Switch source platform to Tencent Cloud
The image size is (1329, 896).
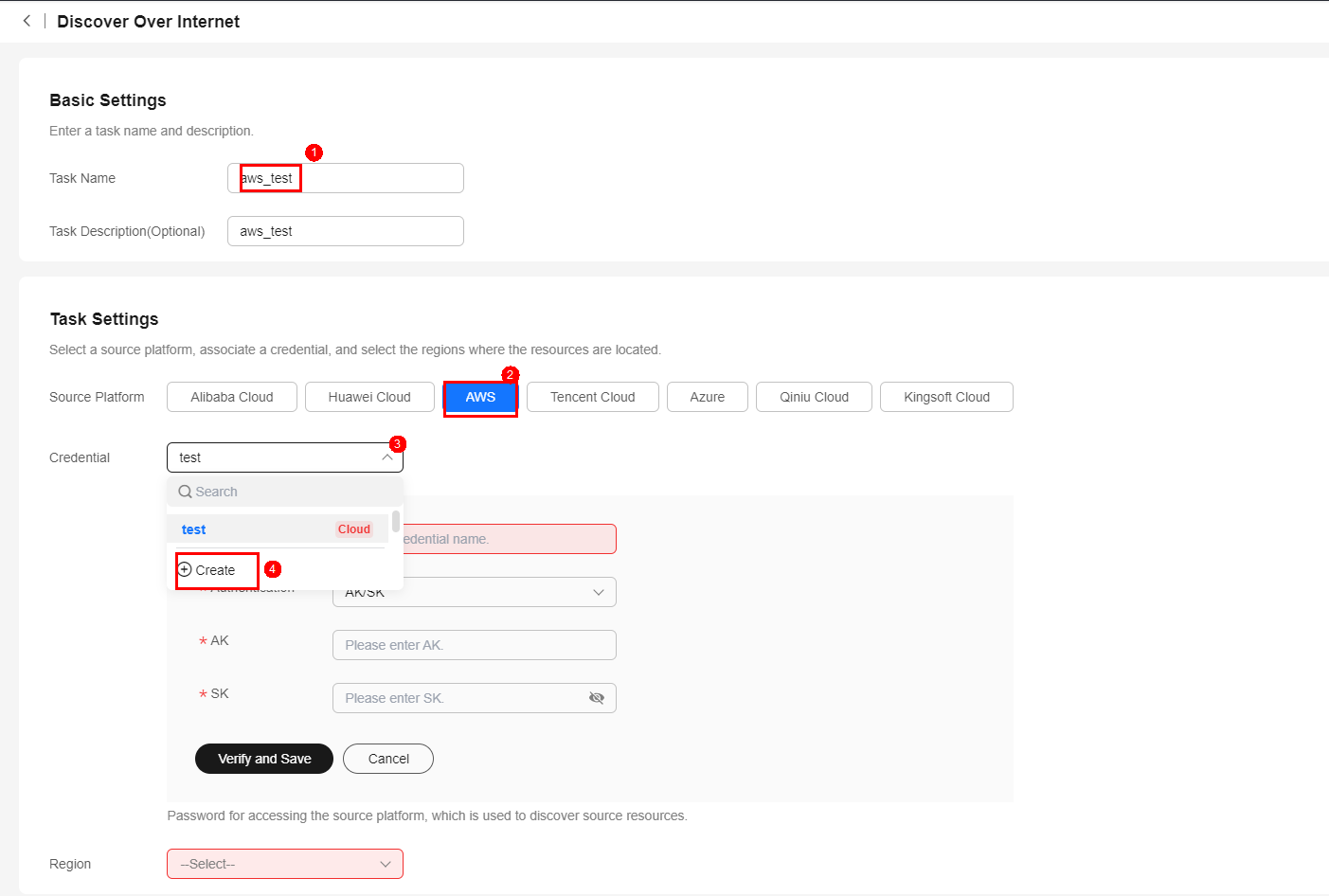(592, 397)
